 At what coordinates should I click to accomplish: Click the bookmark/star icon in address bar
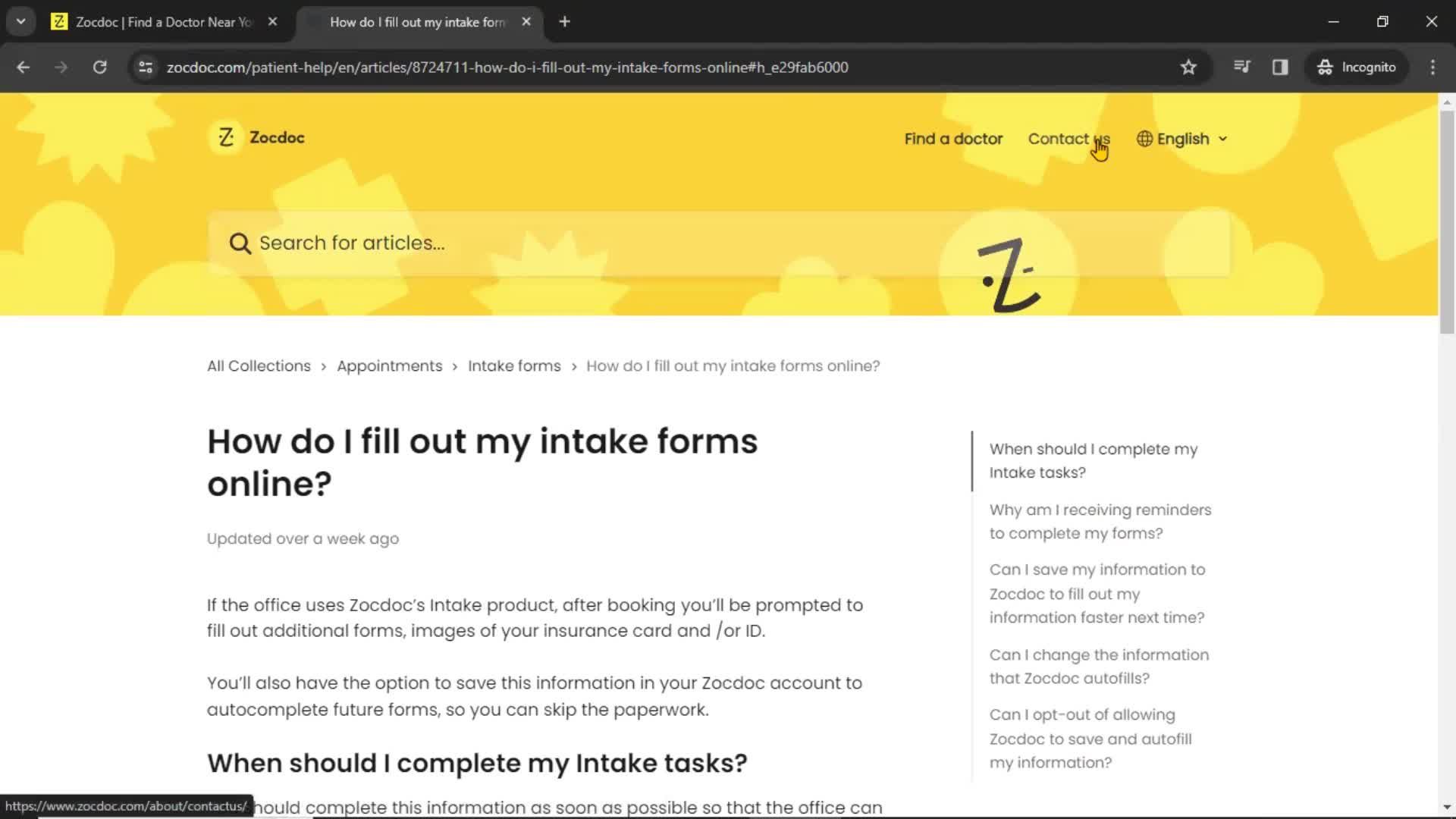coord(1188,67)
